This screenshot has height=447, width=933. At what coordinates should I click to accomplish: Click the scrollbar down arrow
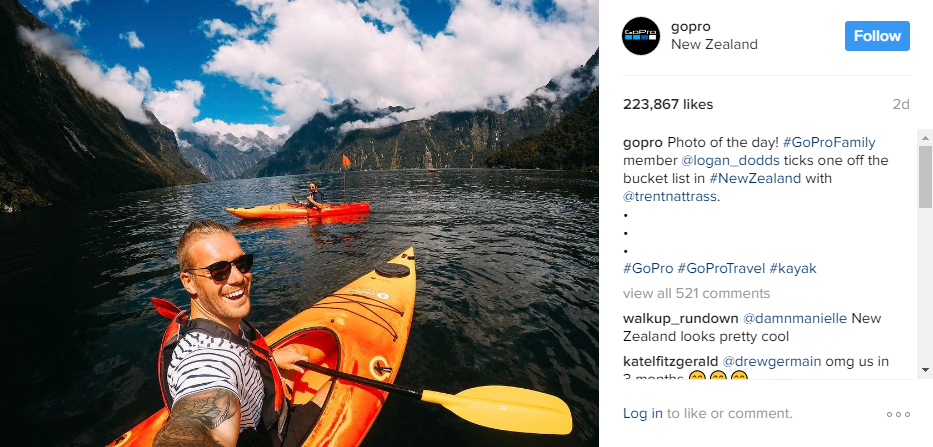point(925,370)
